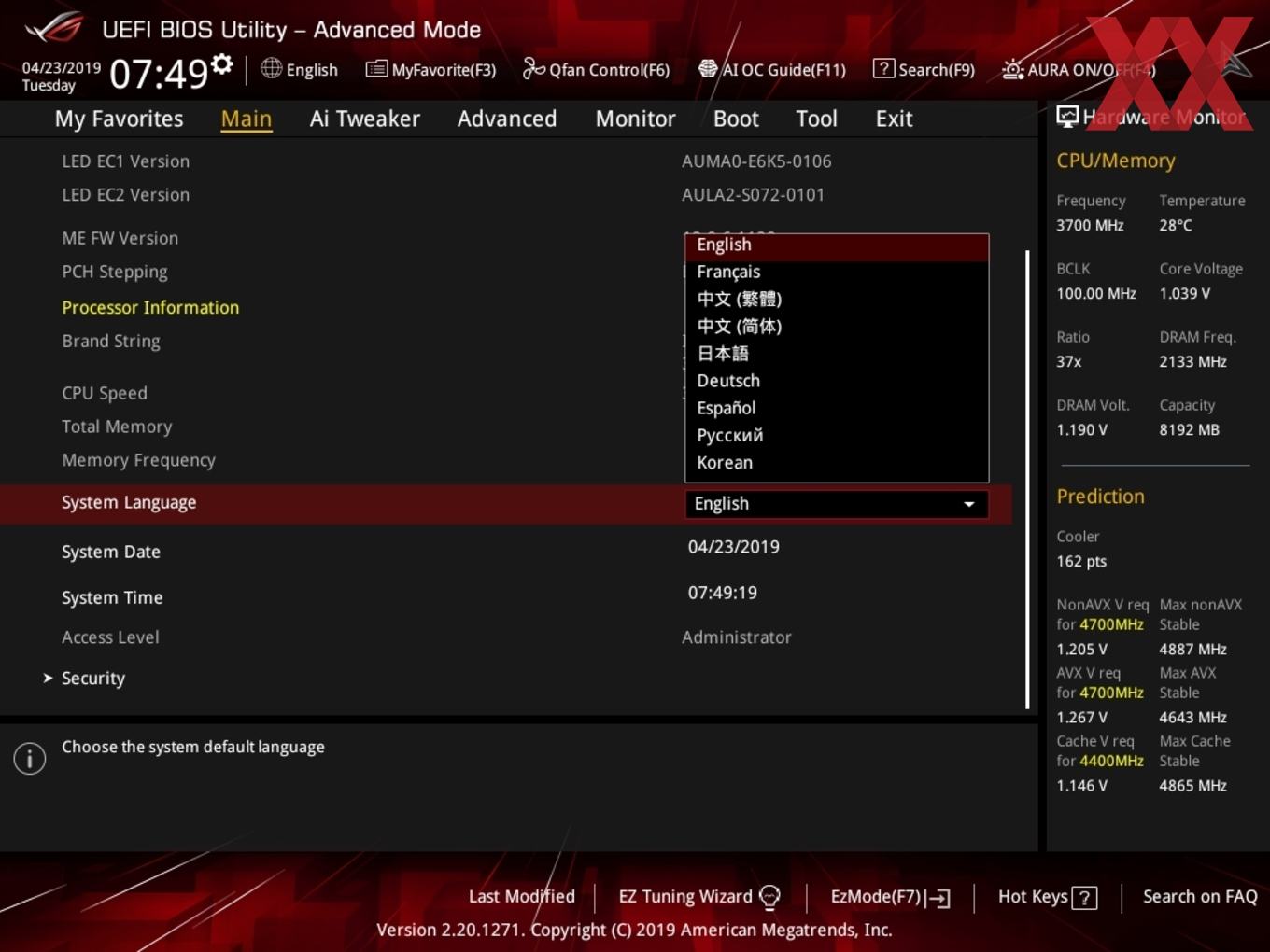Open the Monitor tab
The height and width of the screenshot is (952, 1270).
click(x=635, y=119)
